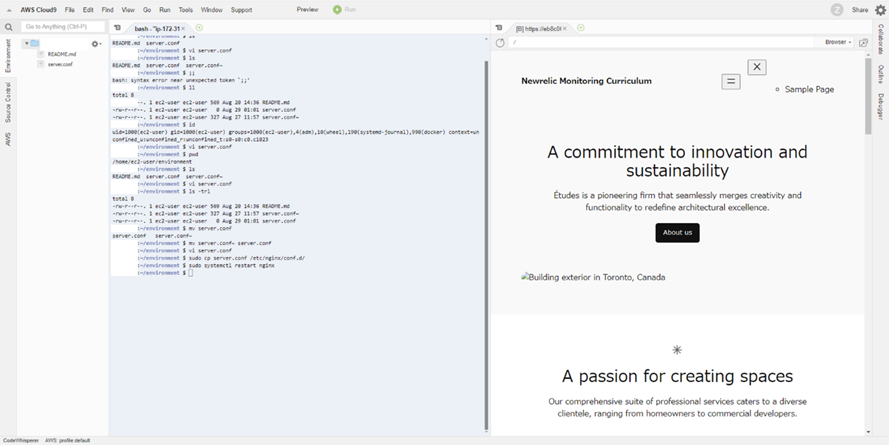The image size is (889, 445).
Task: Click the AWS Cloud9 menu
Action: (39, 10)
